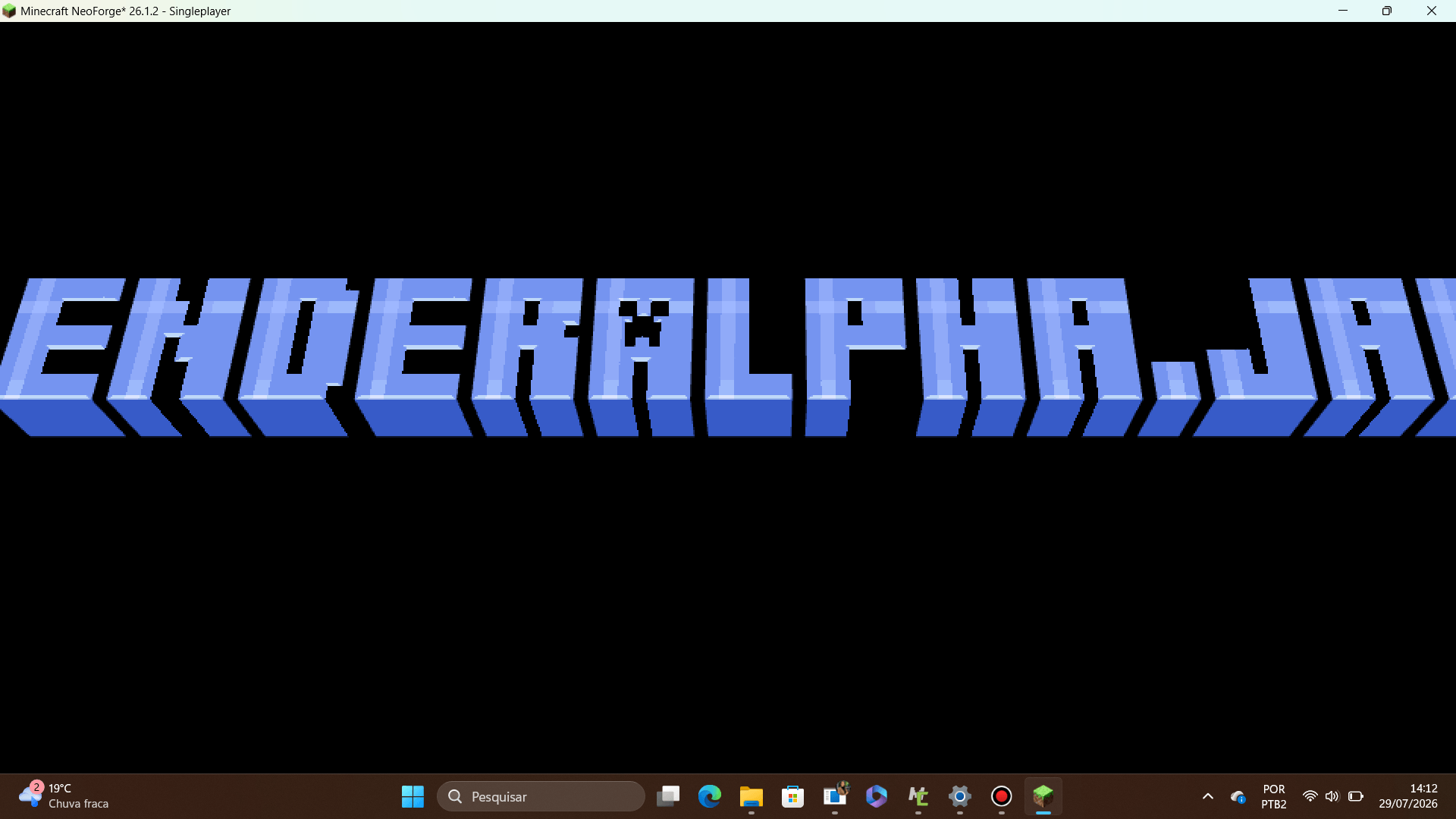Open the green MC app on taskbar
Image resolution: width=1456 pixels, height=819 pixels.
[918, 796]
